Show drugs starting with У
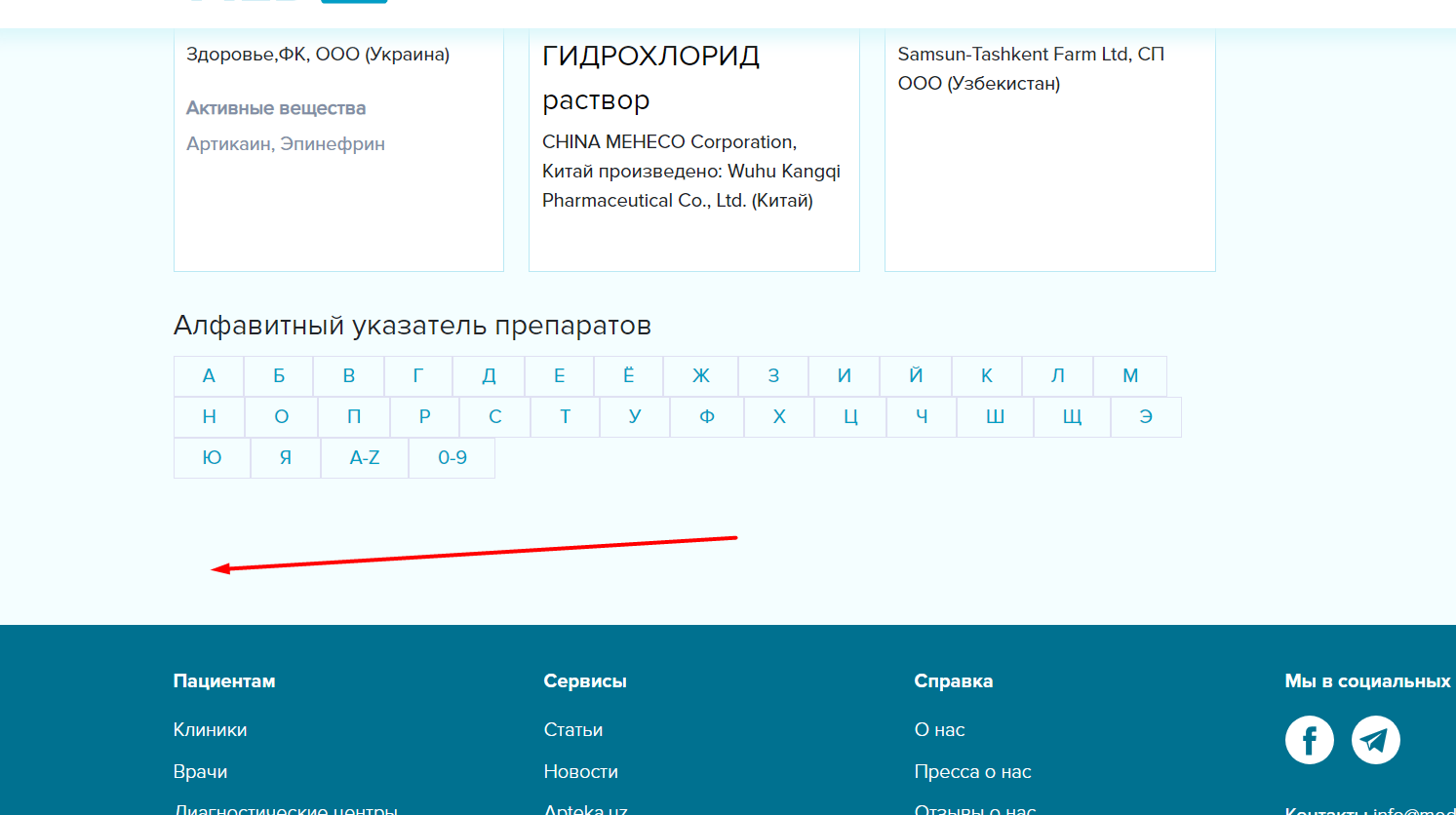This screenshot has height=815, width=1456. 635,417
